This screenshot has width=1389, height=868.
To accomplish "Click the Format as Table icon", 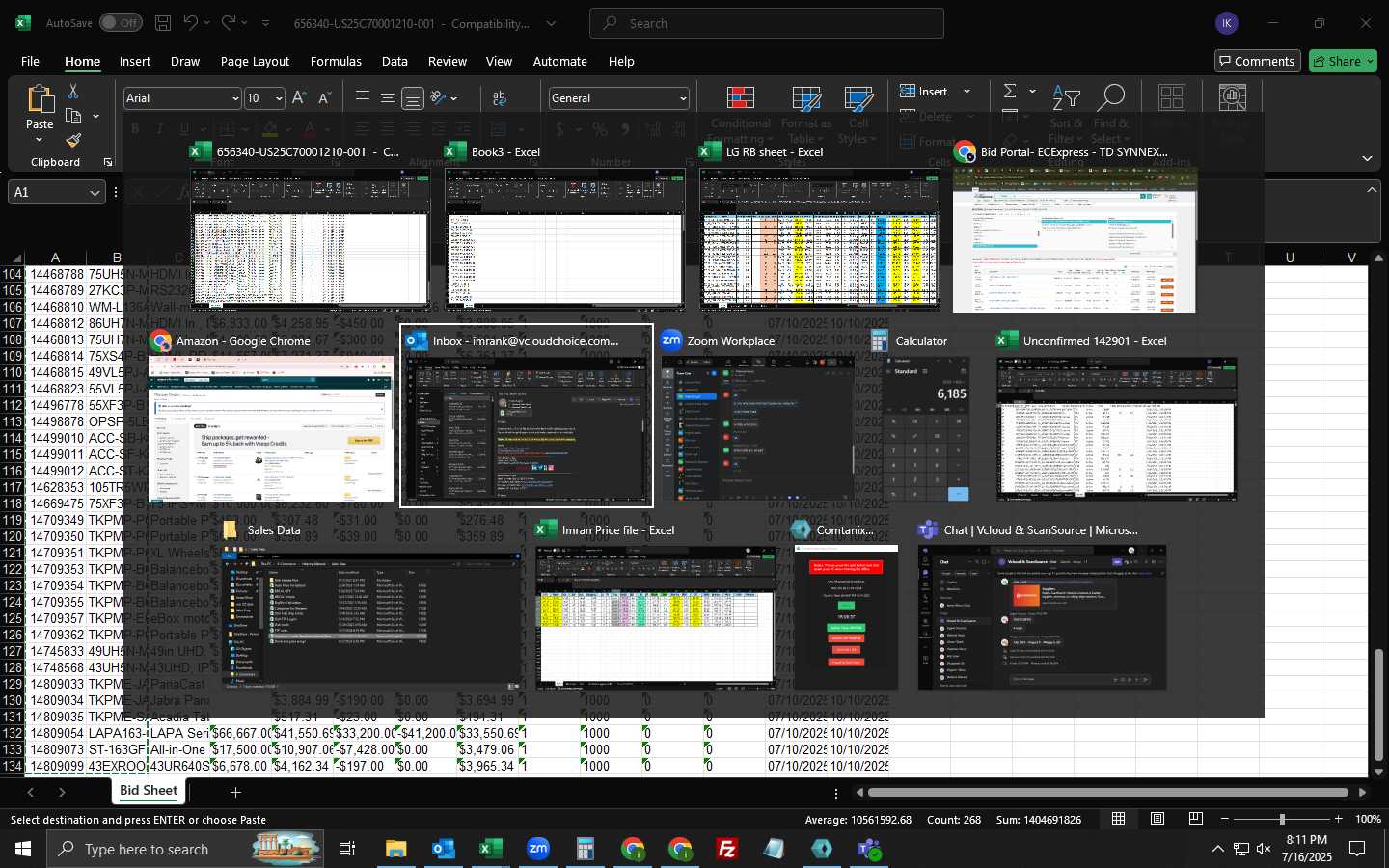I will pyautogui.click(x=806, y=98).
